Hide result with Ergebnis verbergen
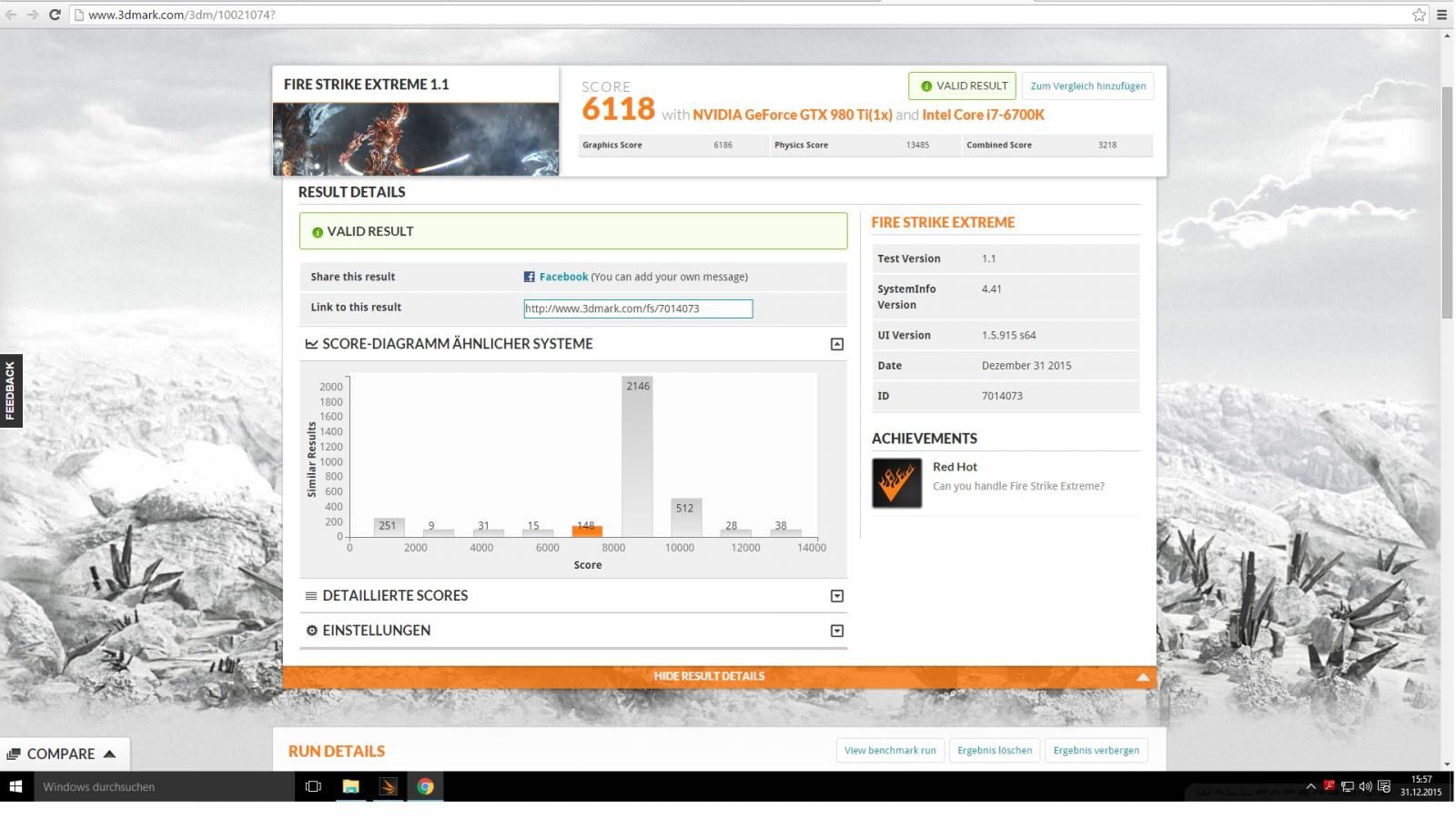Image resolution: width=1456 pixels, height=819 pixels. (1096, 750)
